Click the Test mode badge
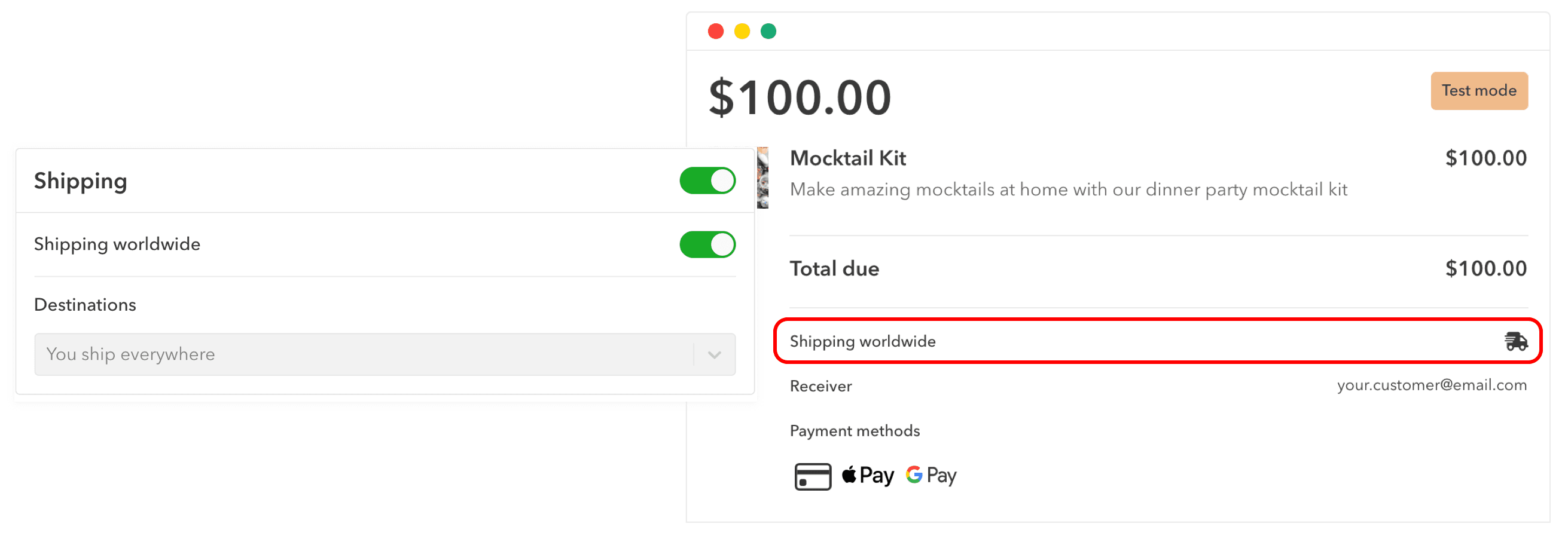 pyautogui.click(x=1478, y=91)
